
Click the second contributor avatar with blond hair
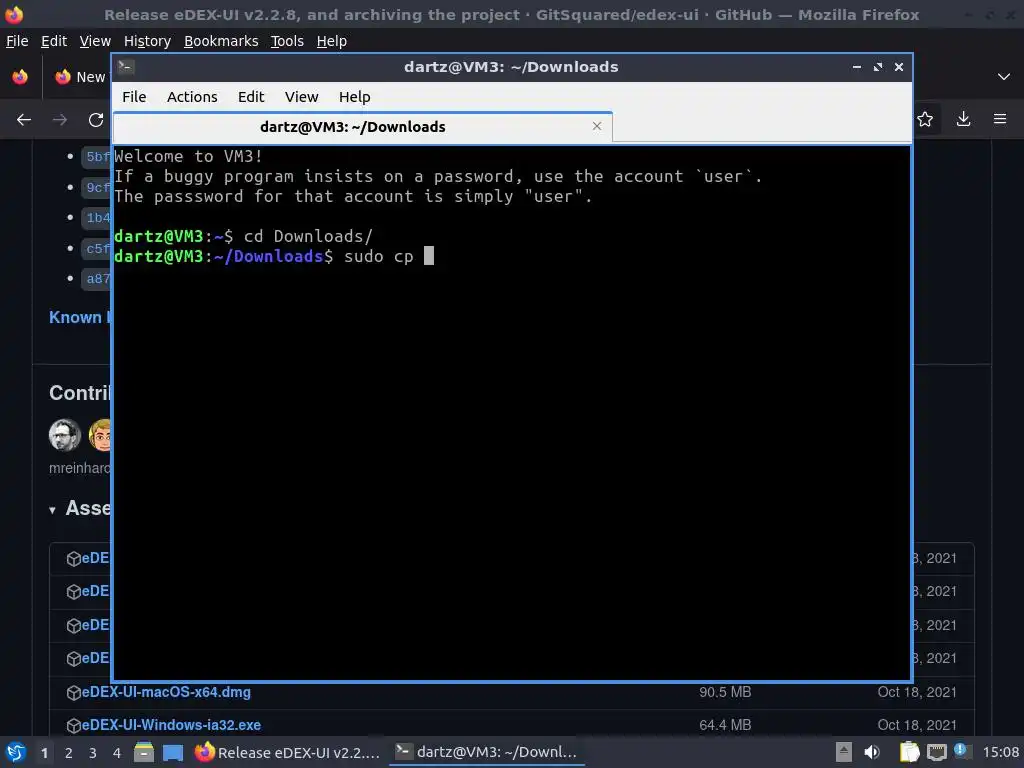coord(101,435)
